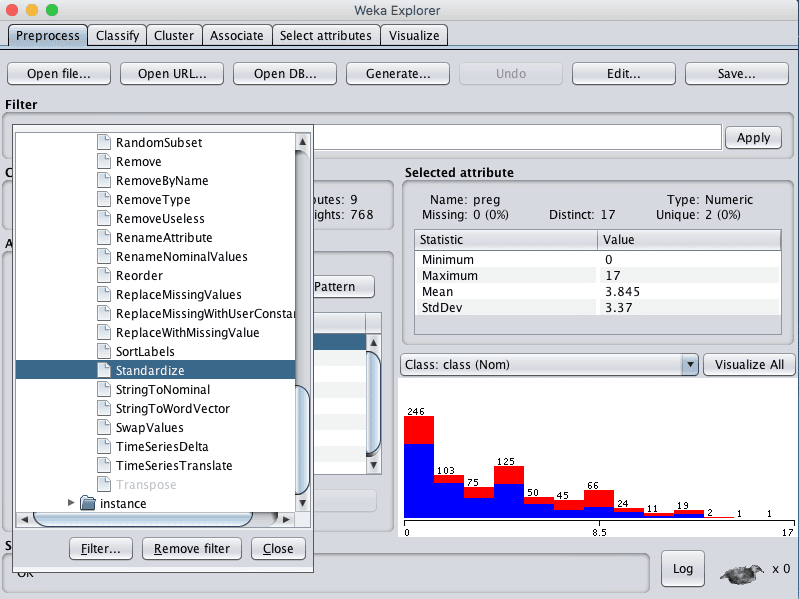Click the file icon beside Standardize
Viewport: 799px width, 599px height.
[104, 370]
